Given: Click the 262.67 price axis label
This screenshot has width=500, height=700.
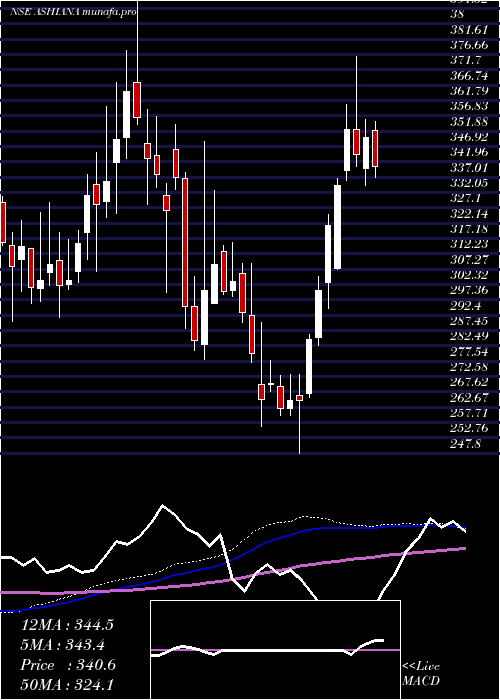Looking at the screenshot, I should 469,398.
